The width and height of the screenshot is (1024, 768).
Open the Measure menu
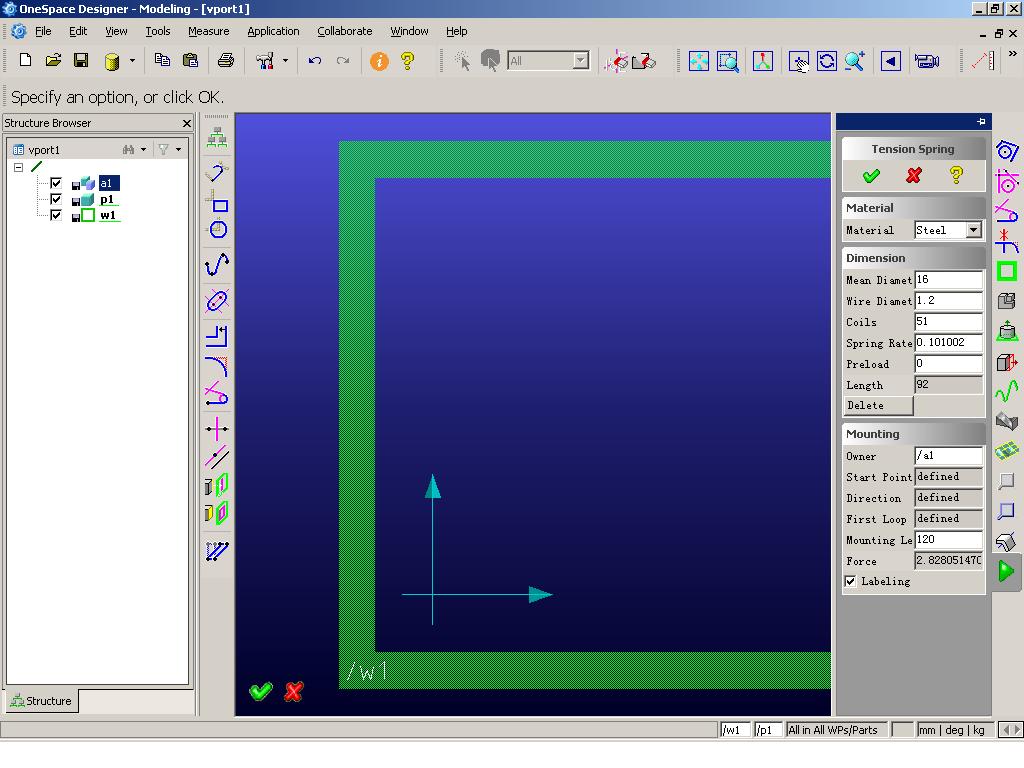coord(208,31)
